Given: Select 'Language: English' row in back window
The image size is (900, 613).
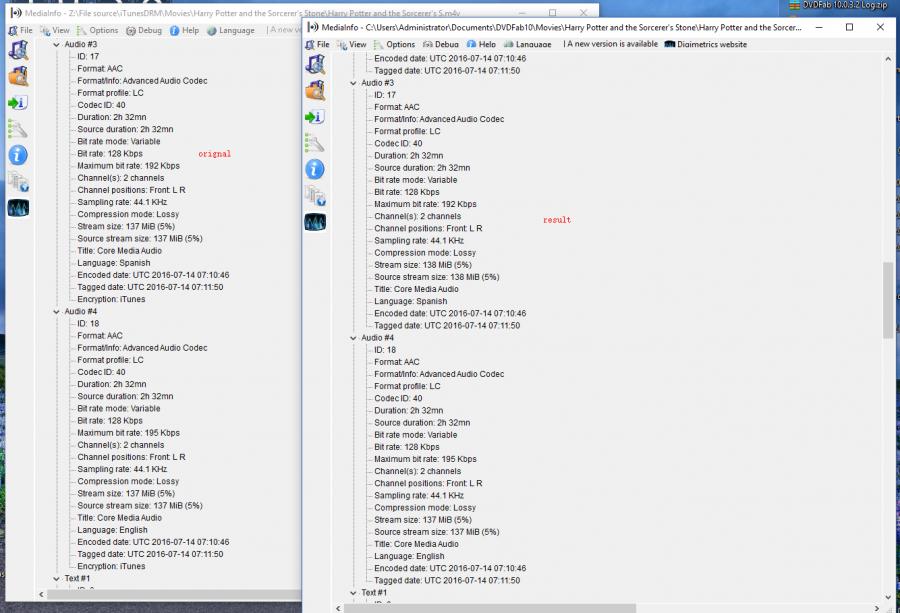Looking at the screenshot, I should (112, 530).
